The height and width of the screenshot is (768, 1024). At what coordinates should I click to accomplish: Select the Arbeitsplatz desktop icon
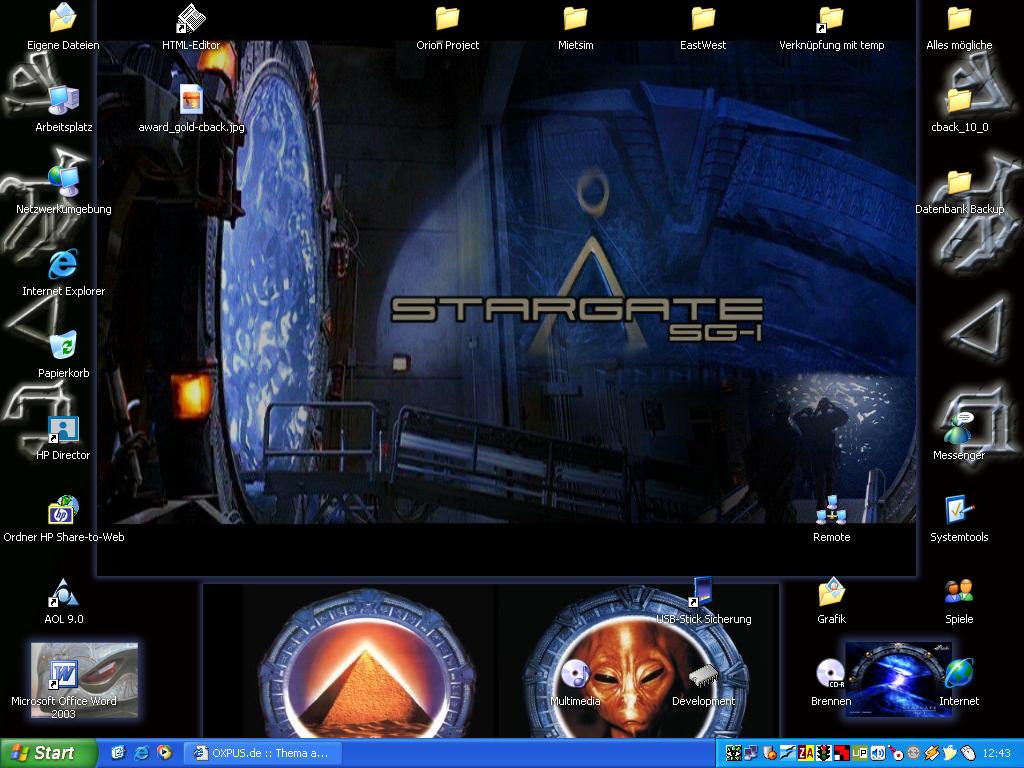(63, 101)
